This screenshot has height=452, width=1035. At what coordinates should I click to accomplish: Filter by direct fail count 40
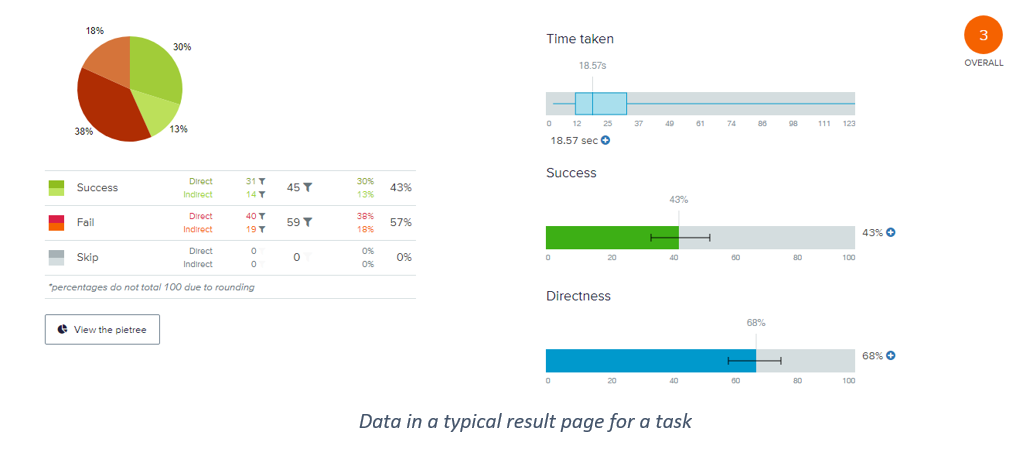262,216
